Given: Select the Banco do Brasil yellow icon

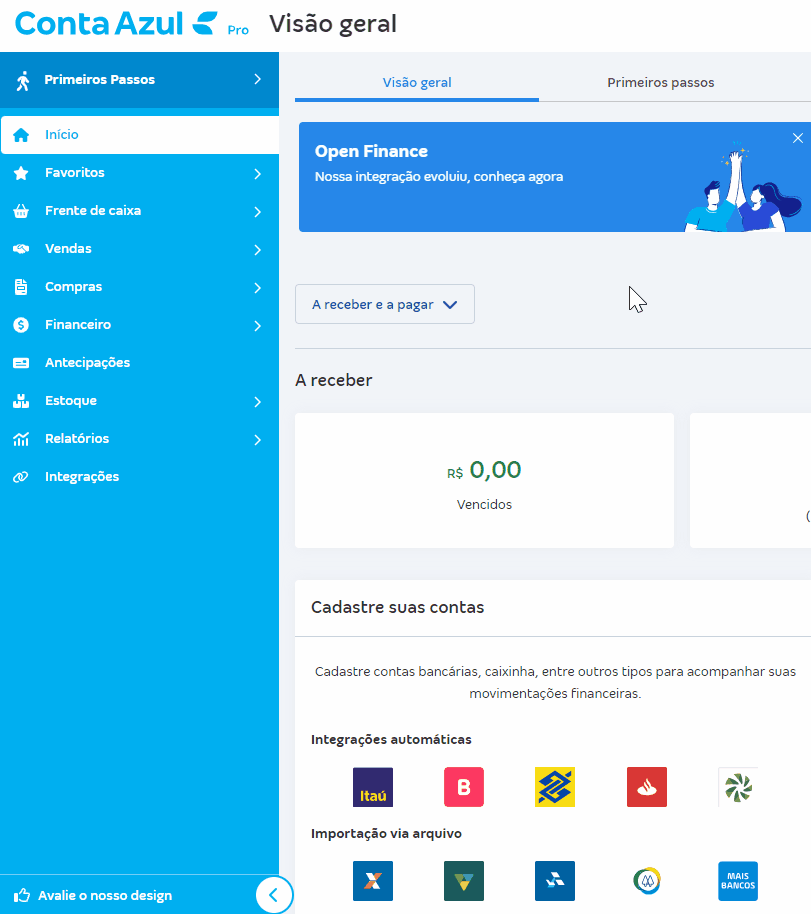Looking at the screenshot, I should pos(555,787).
